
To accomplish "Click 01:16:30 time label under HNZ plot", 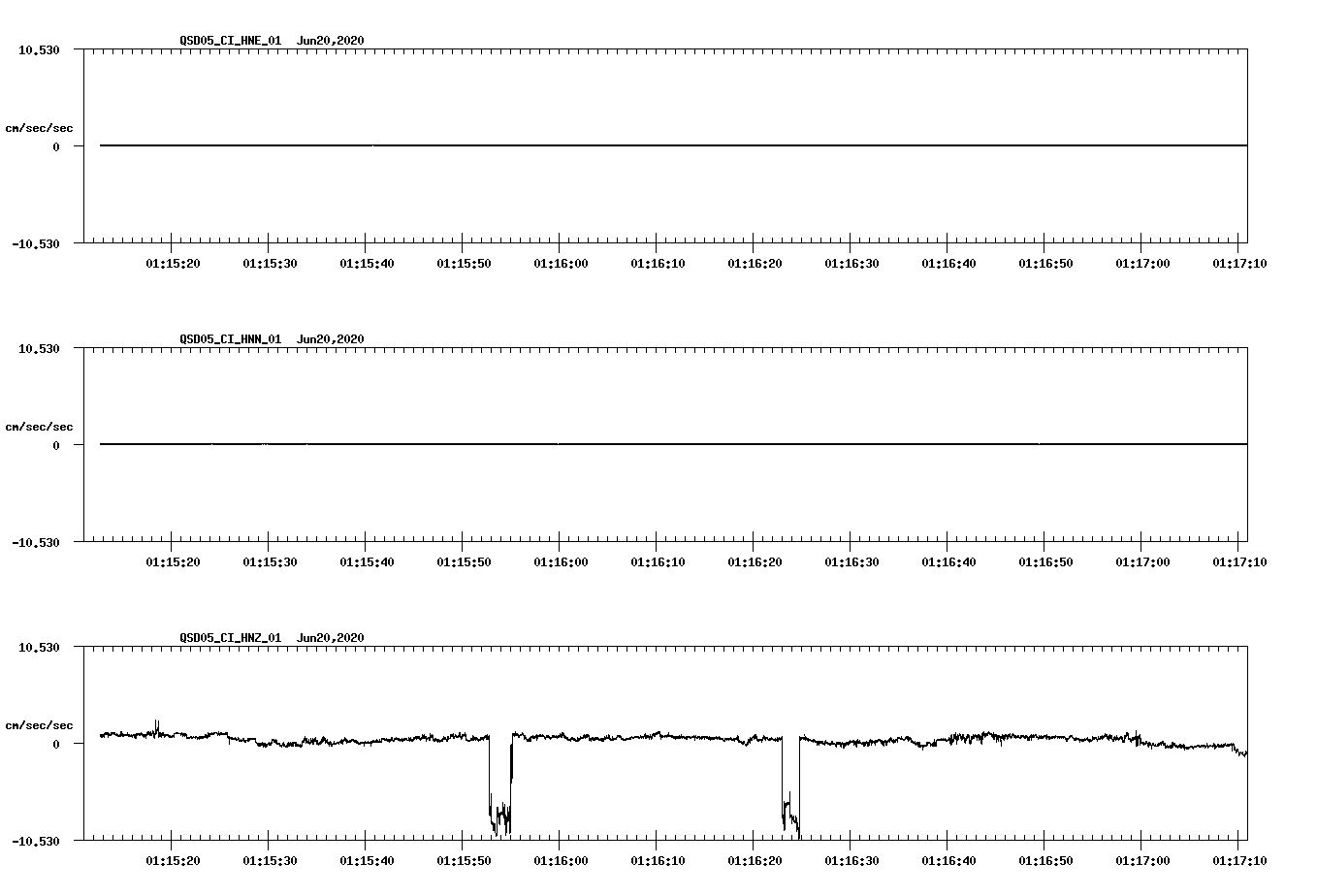I will (x=851, y=860).
